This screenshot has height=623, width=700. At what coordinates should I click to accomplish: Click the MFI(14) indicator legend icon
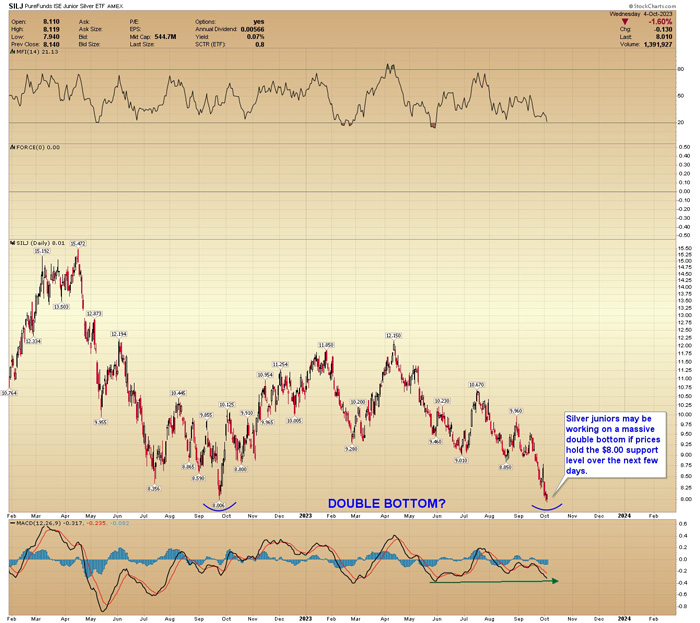[12, 52]
